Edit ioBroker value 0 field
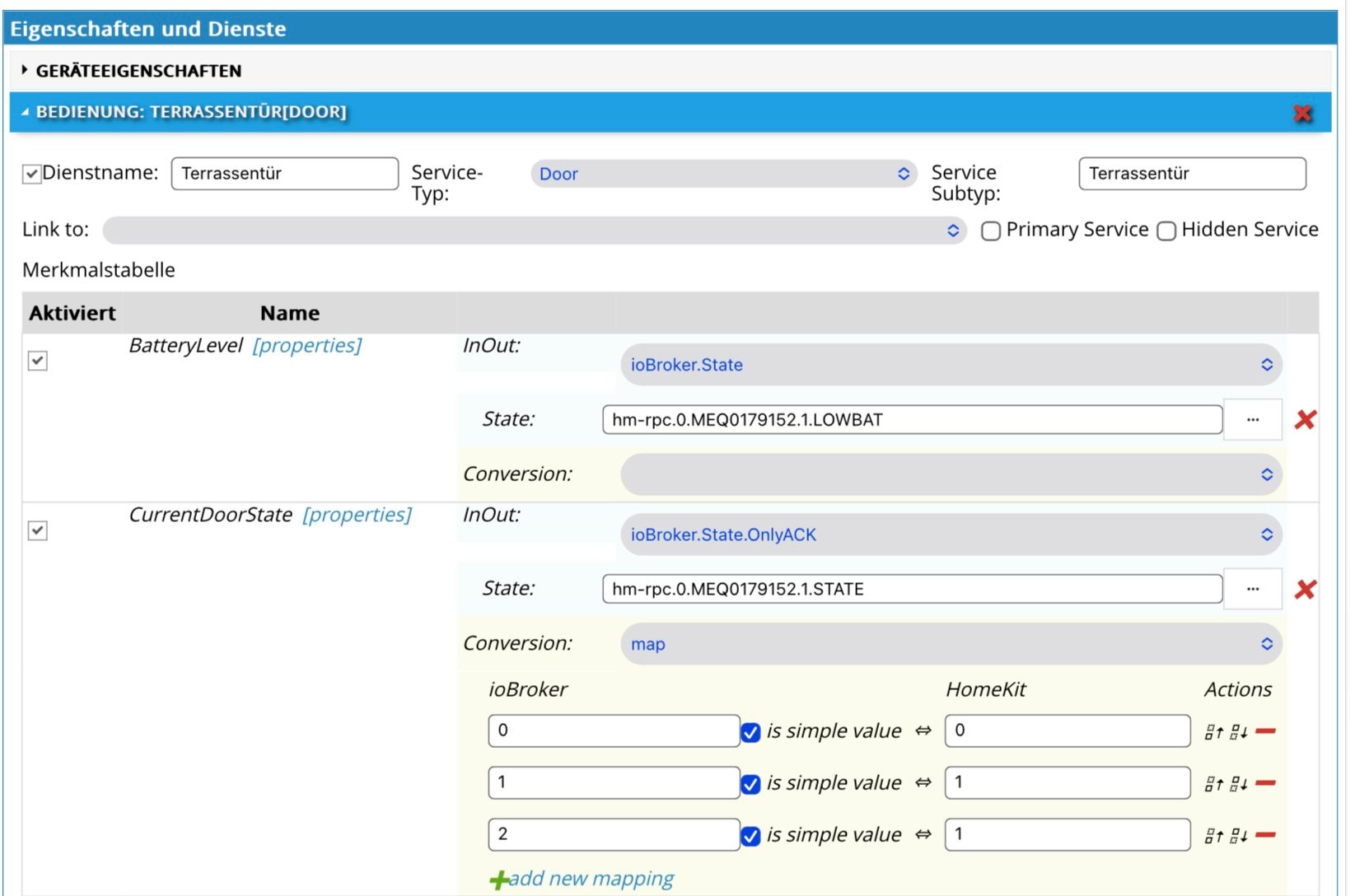 (614, 731)
